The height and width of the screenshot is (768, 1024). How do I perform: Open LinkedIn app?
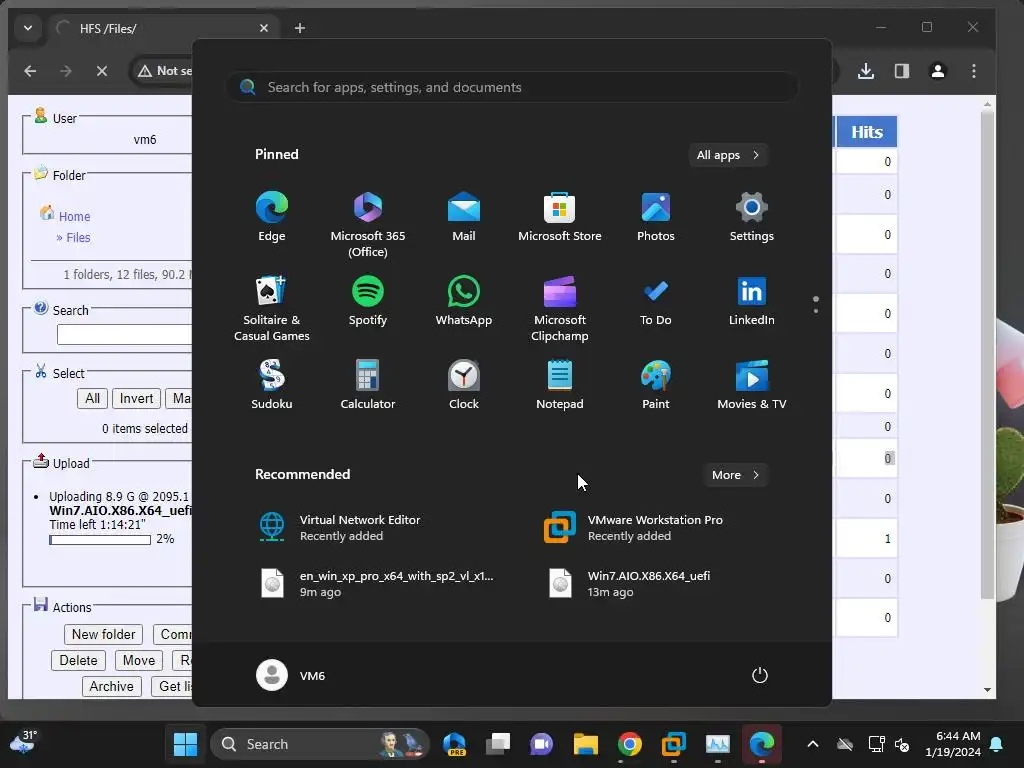[x=752, y=301]
